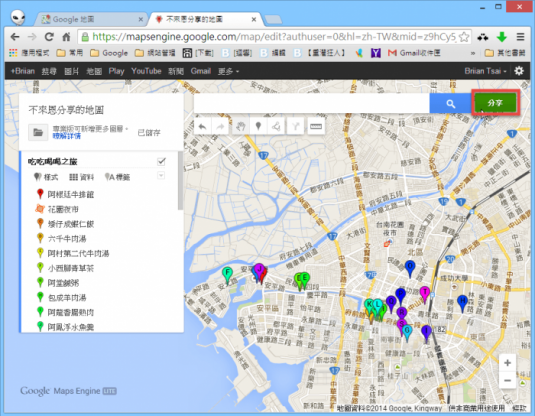
Task: Select the hand pan tool
Action: (241, 127)
